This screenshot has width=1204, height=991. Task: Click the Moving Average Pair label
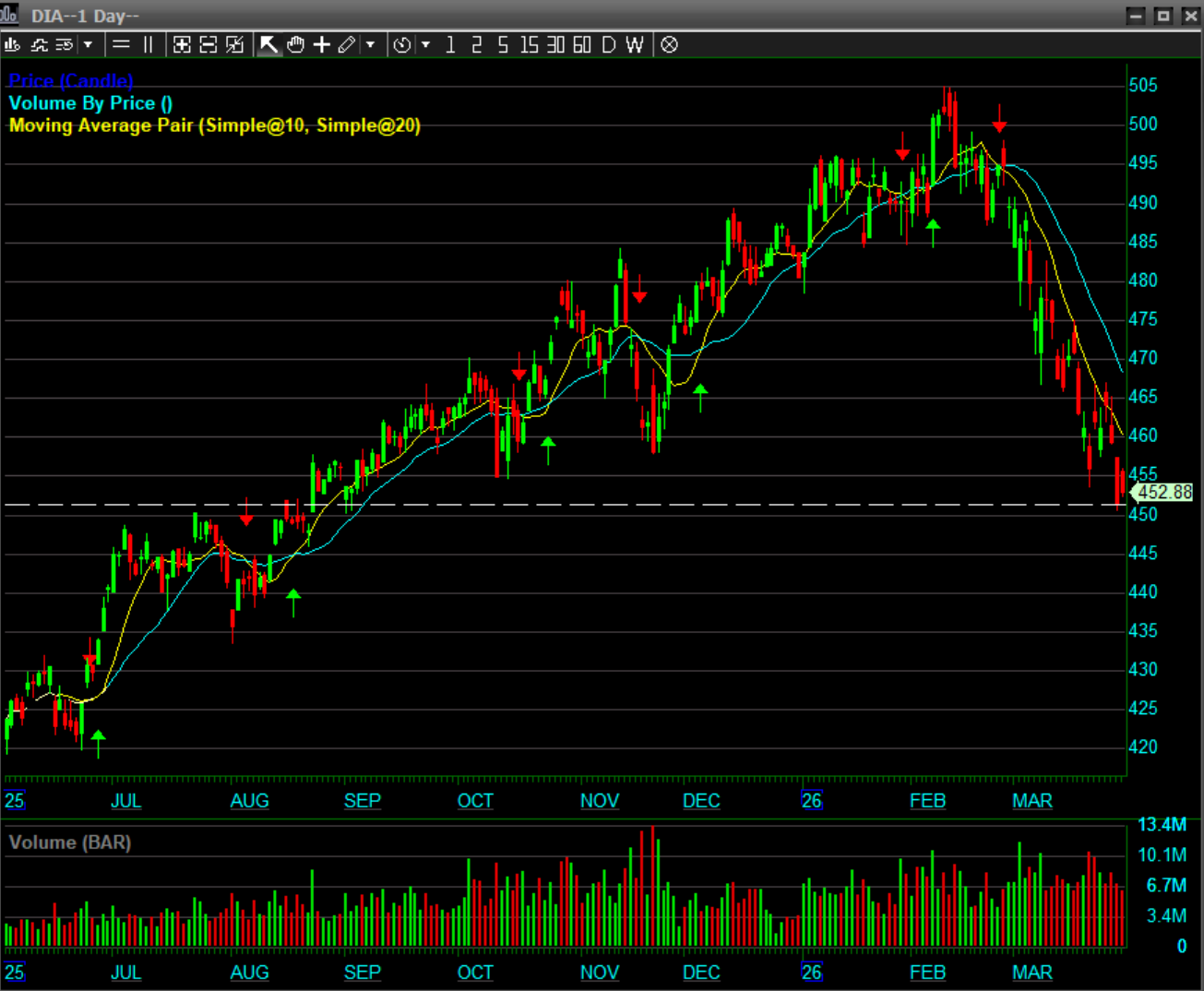(214, 125)
